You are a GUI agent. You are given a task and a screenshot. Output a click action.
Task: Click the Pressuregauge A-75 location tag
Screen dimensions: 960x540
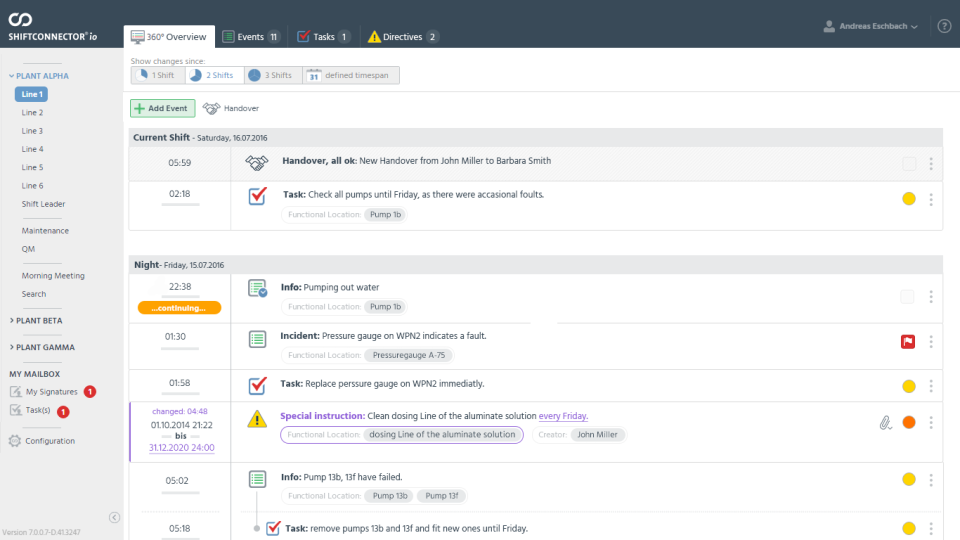tap(408, 355)
